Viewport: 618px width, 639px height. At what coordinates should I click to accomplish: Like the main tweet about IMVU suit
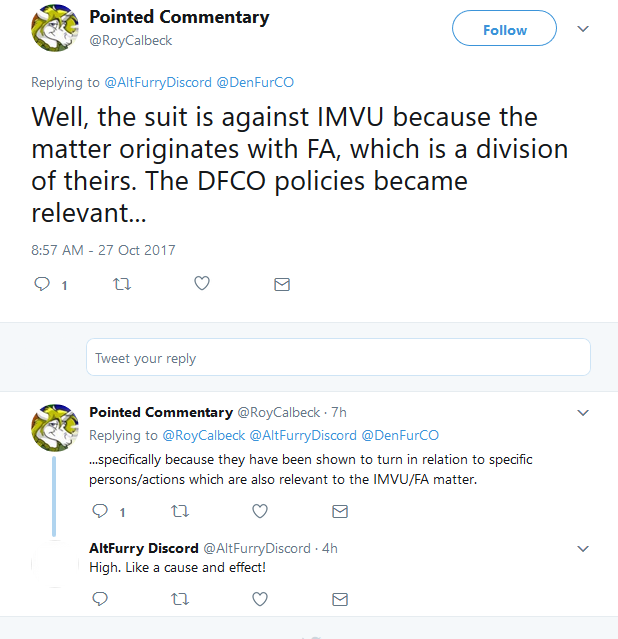tap(202, 283)
